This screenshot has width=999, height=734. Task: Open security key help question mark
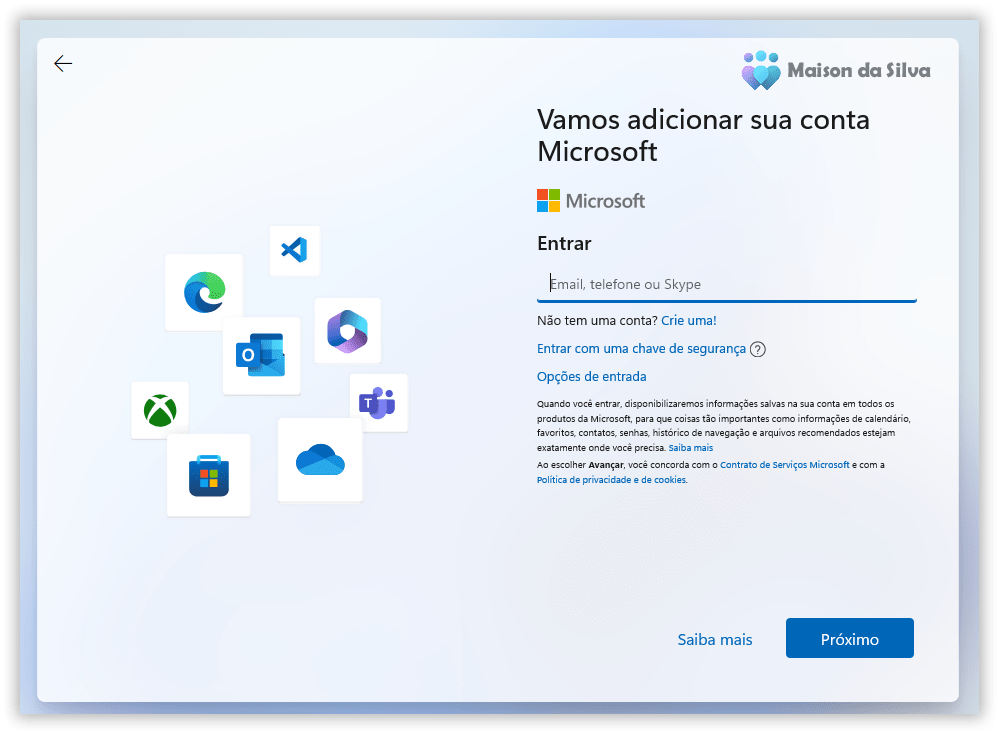point(758,349)
